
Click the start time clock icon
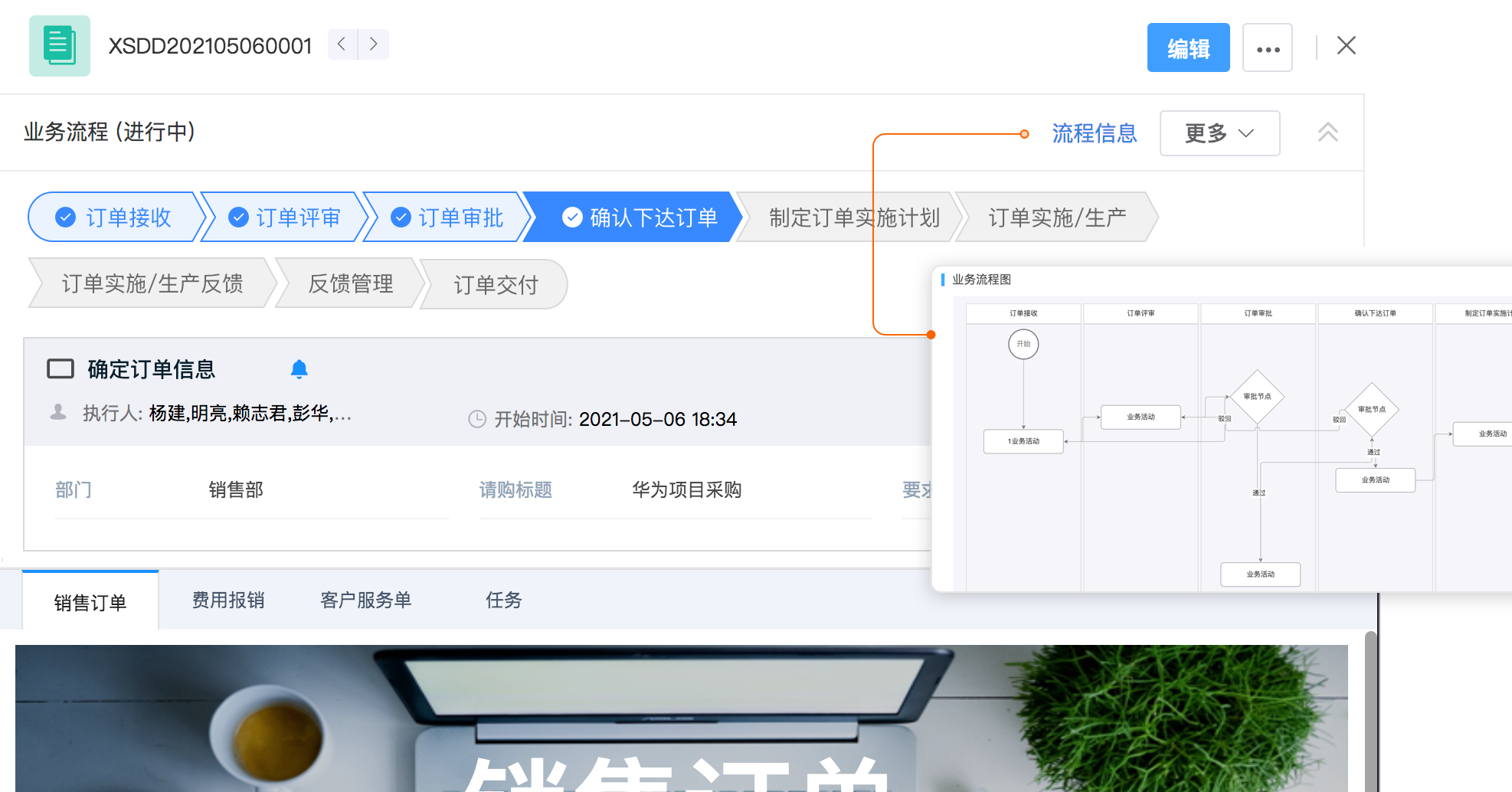(x=477, y=419)
